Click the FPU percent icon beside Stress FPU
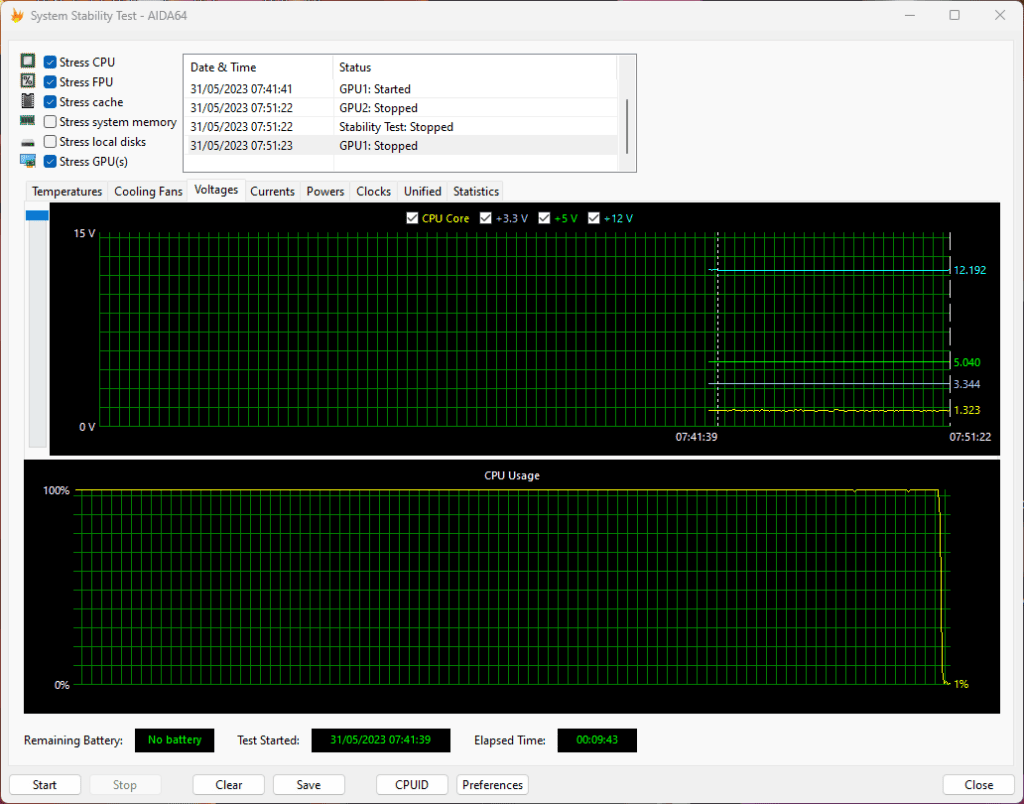The width and height of the screenshot is (1024, 804). pos(27,81)
